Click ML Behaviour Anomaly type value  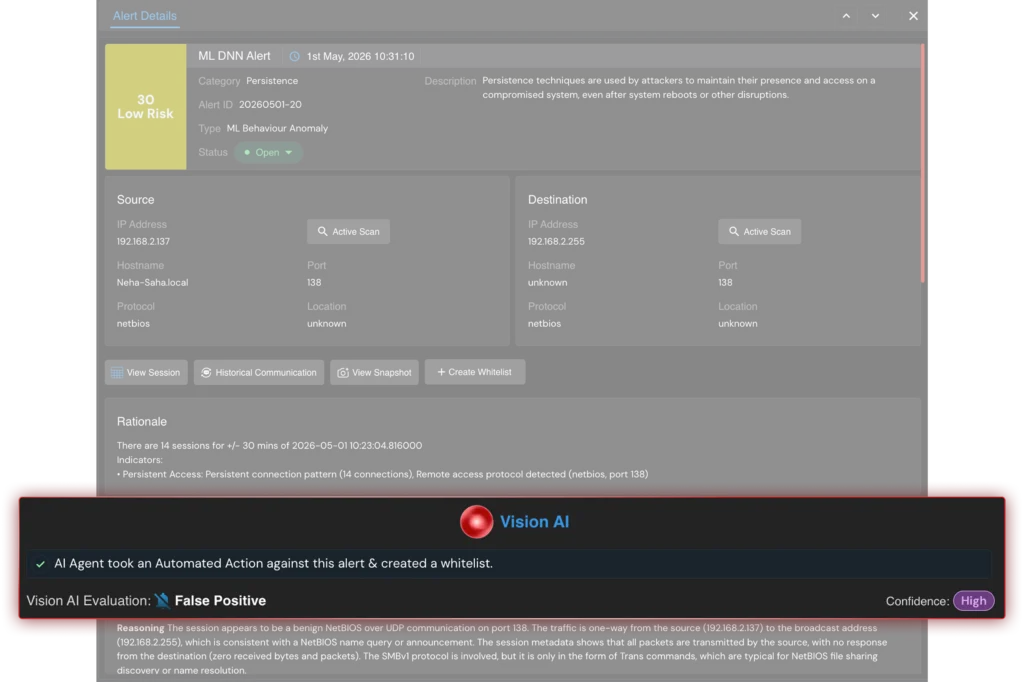(x=277, y=128)
